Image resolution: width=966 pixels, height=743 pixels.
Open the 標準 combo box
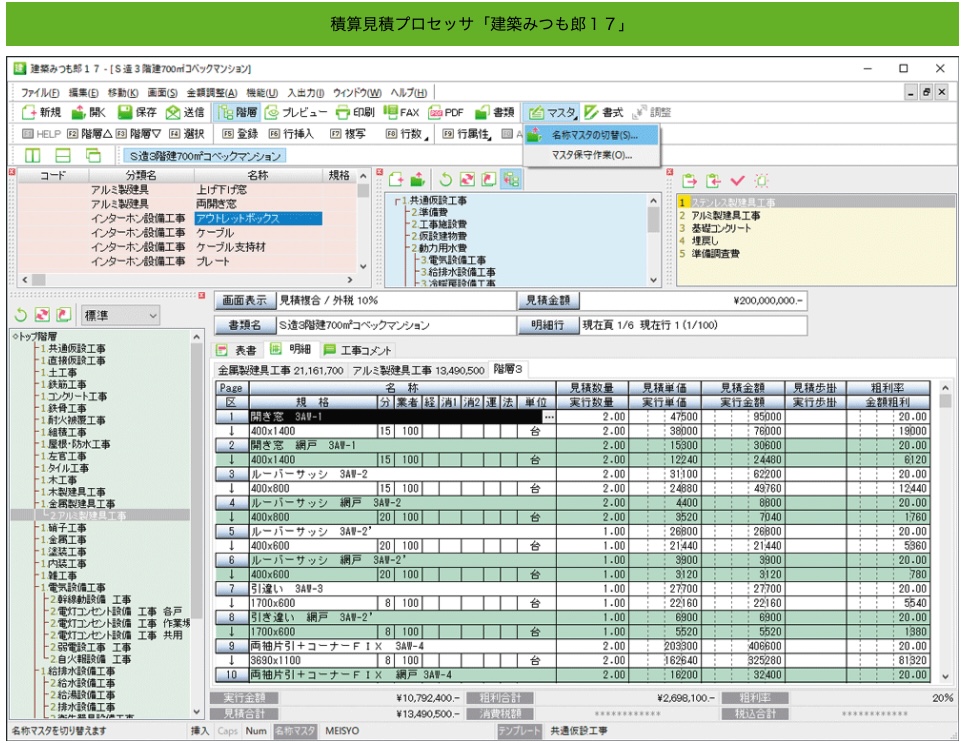click(120, 315)
